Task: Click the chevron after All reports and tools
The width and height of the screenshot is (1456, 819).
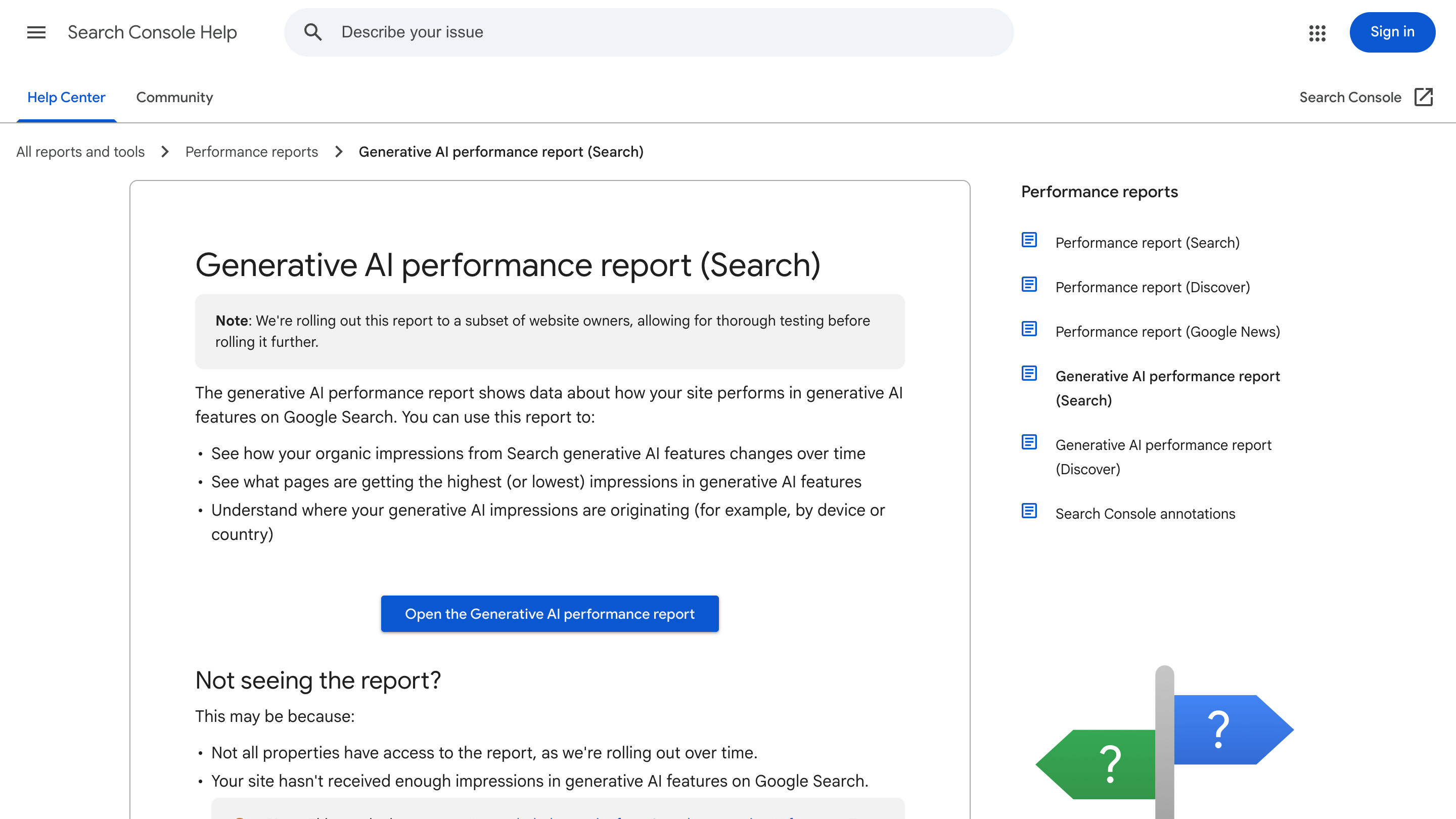Action: (x=165, y=152)
